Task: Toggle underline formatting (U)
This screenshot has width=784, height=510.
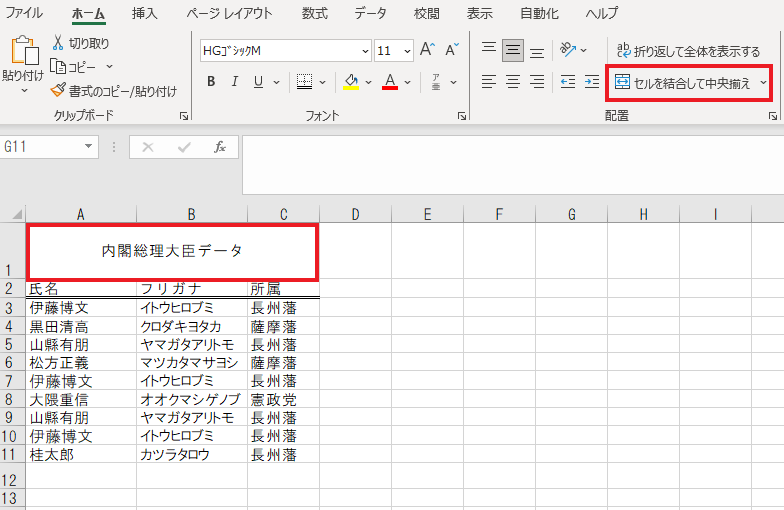Action: tap(259, 82)
